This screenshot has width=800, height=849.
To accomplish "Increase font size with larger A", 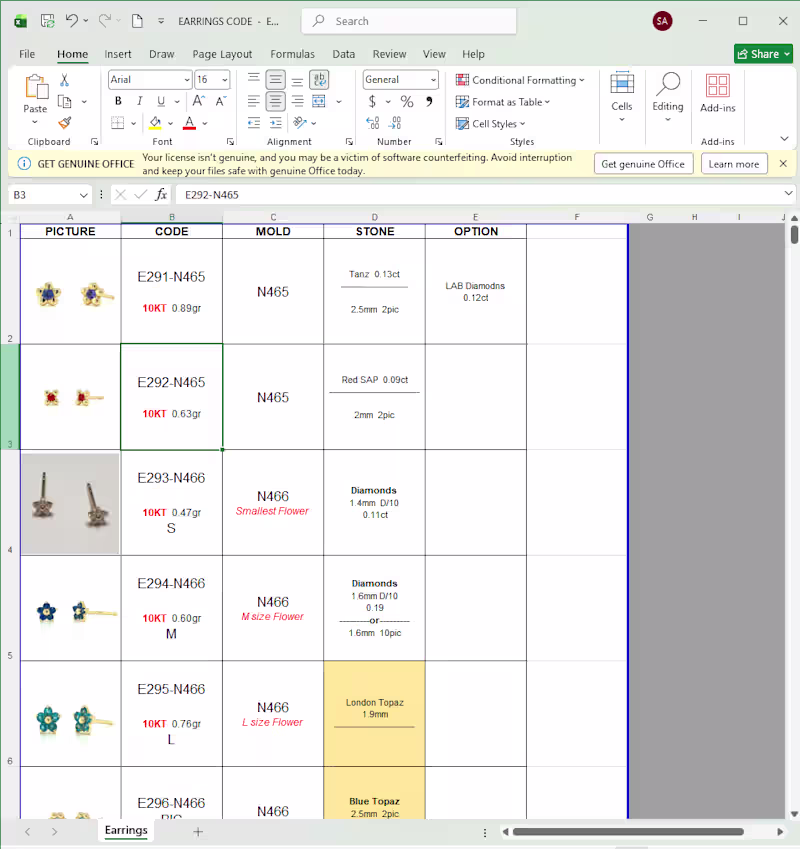I will pos(199,101).
